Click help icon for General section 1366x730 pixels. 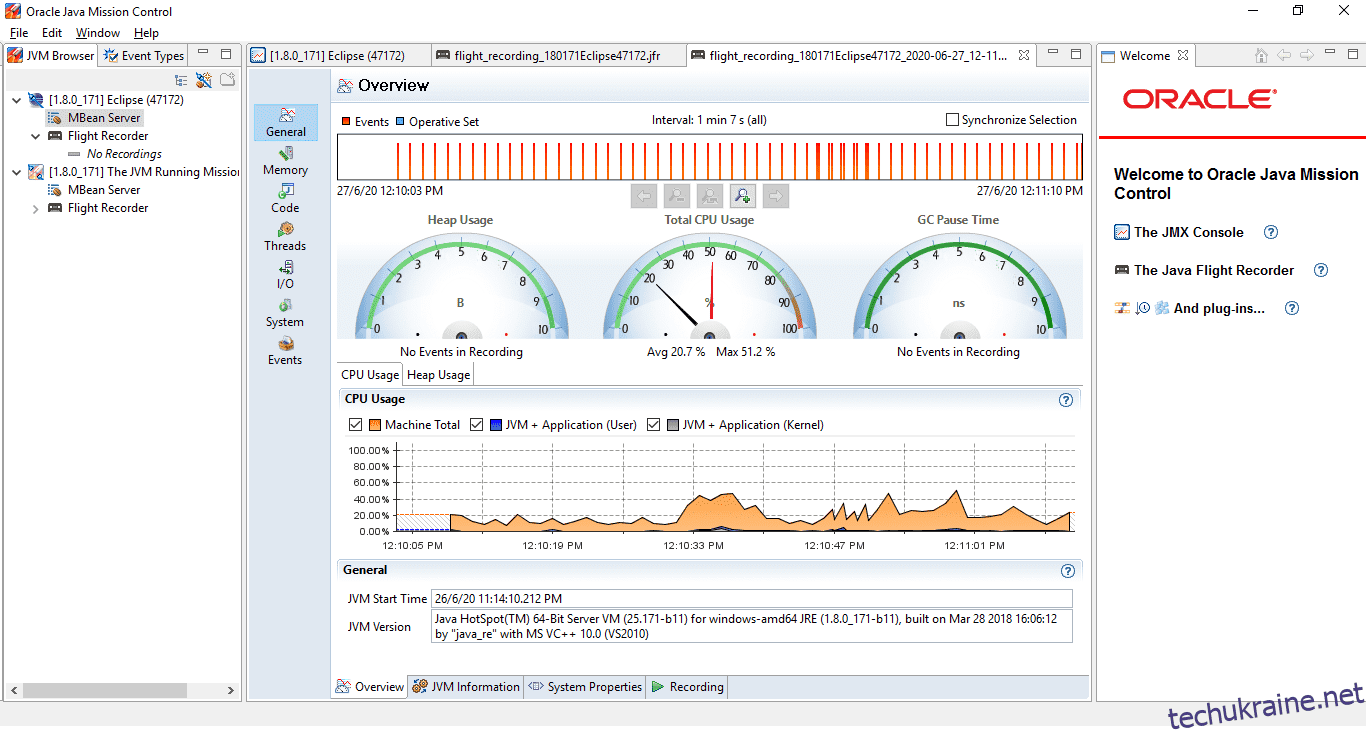pyautogui.click(x=1068, y=571)
